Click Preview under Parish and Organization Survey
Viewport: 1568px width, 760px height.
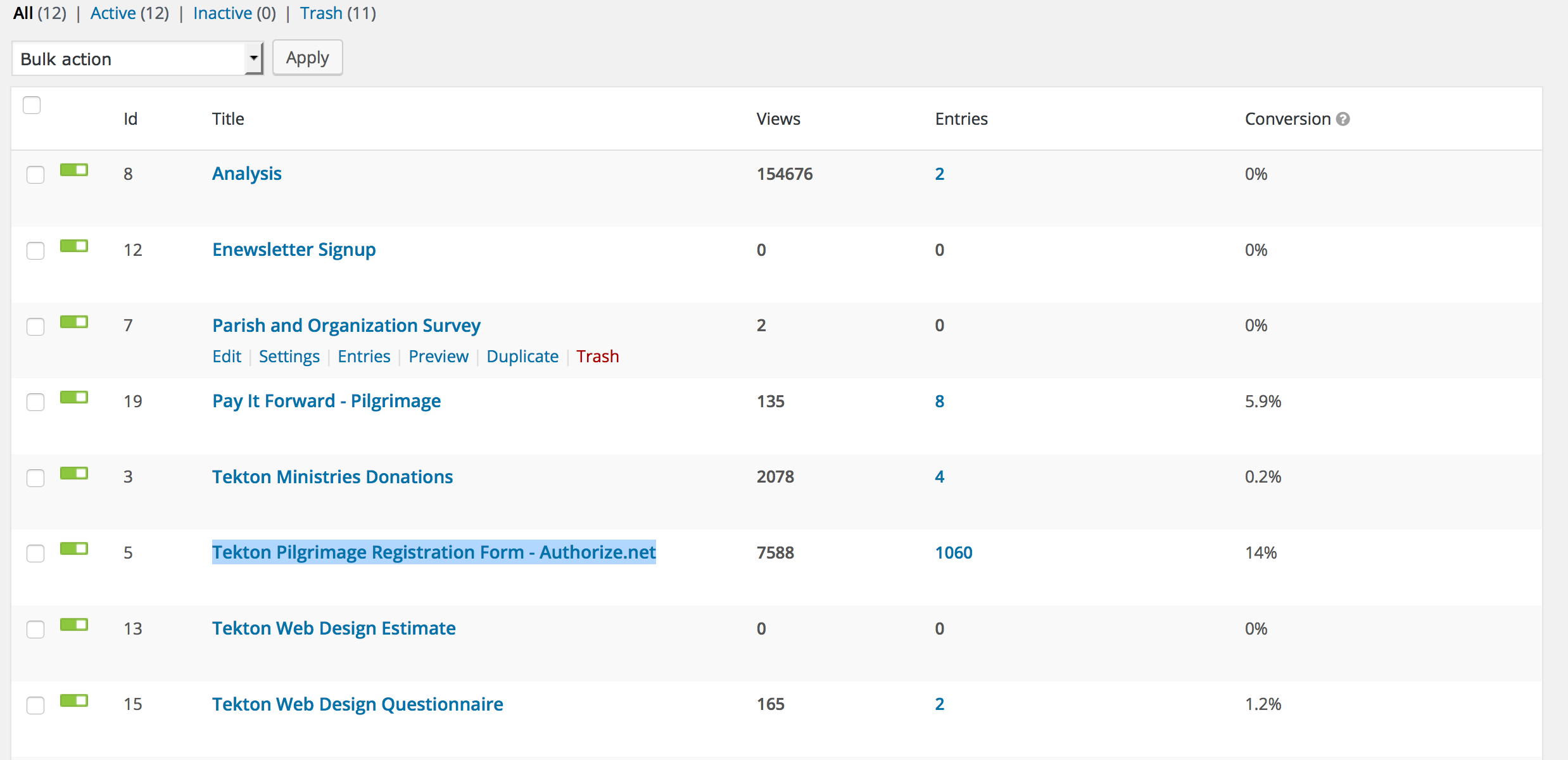pos(439,357)
